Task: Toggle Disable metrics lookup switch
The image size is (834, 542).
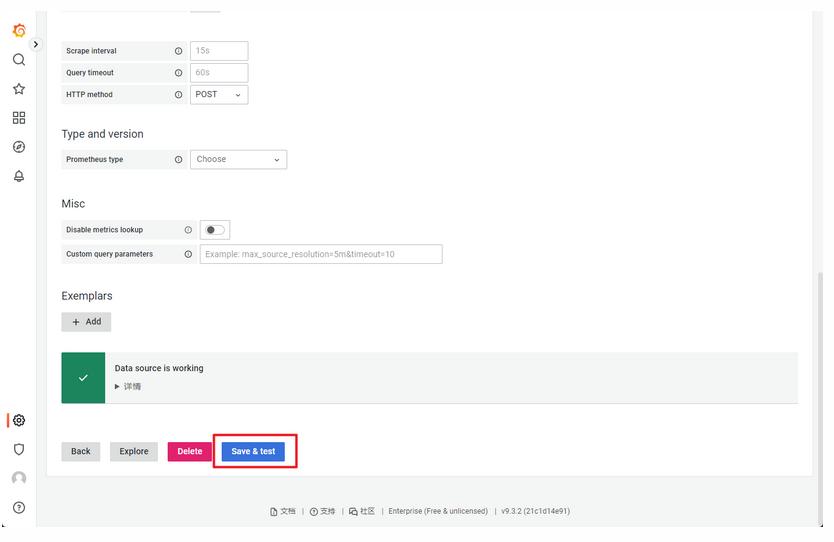Action: pos(215,230)
